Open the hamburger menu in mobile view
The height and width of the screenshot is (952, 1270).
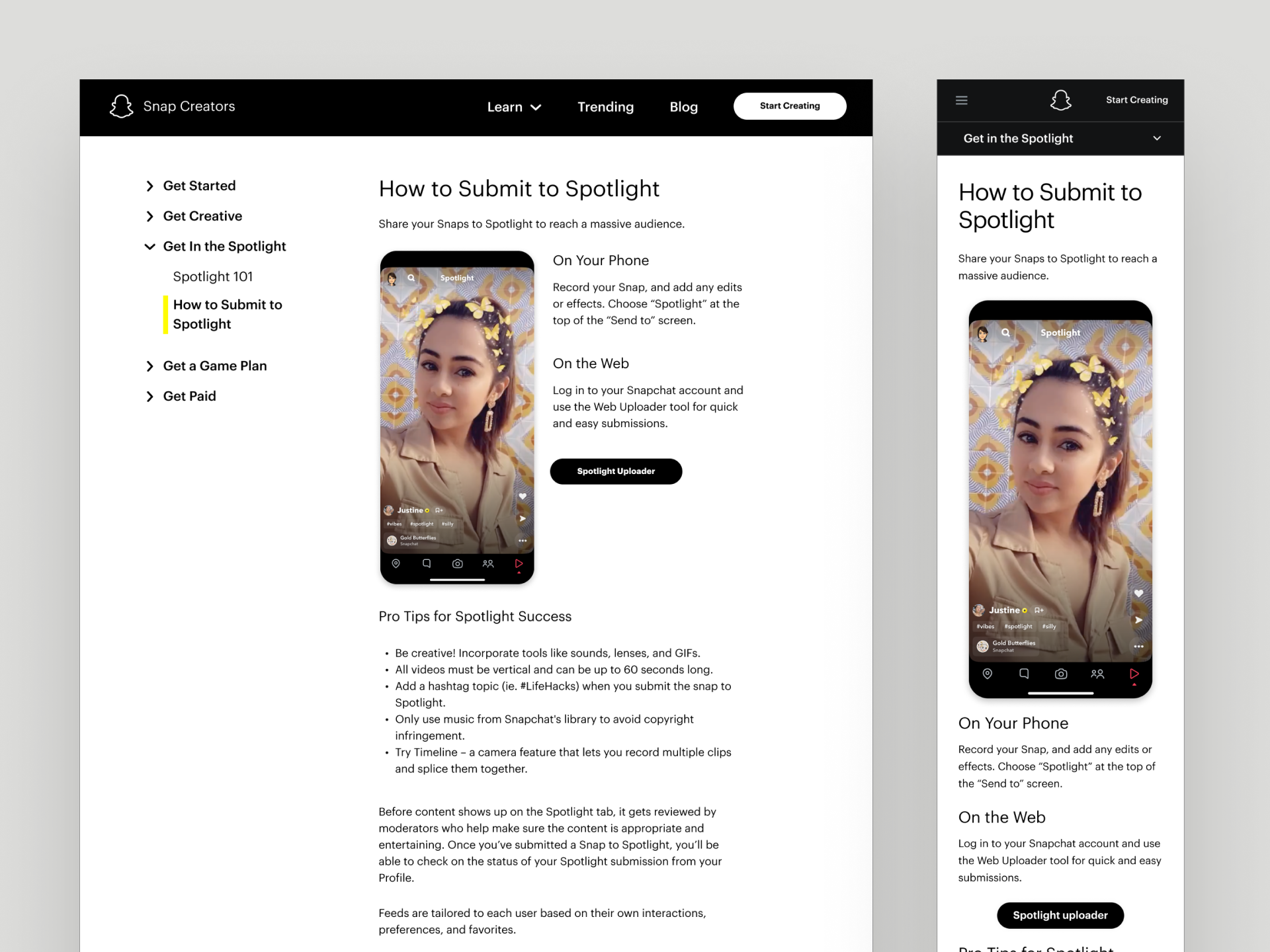pos(962,100)
